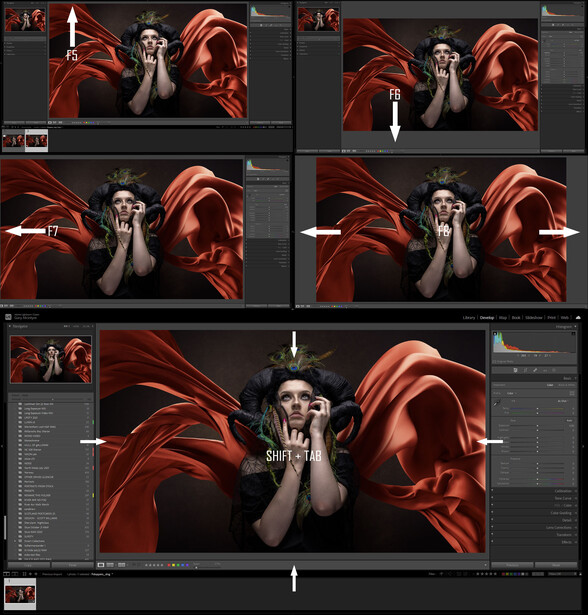Toggle the filter lock switch at filmstrip right
Screen dimensions: 588x615
point(581,574)
